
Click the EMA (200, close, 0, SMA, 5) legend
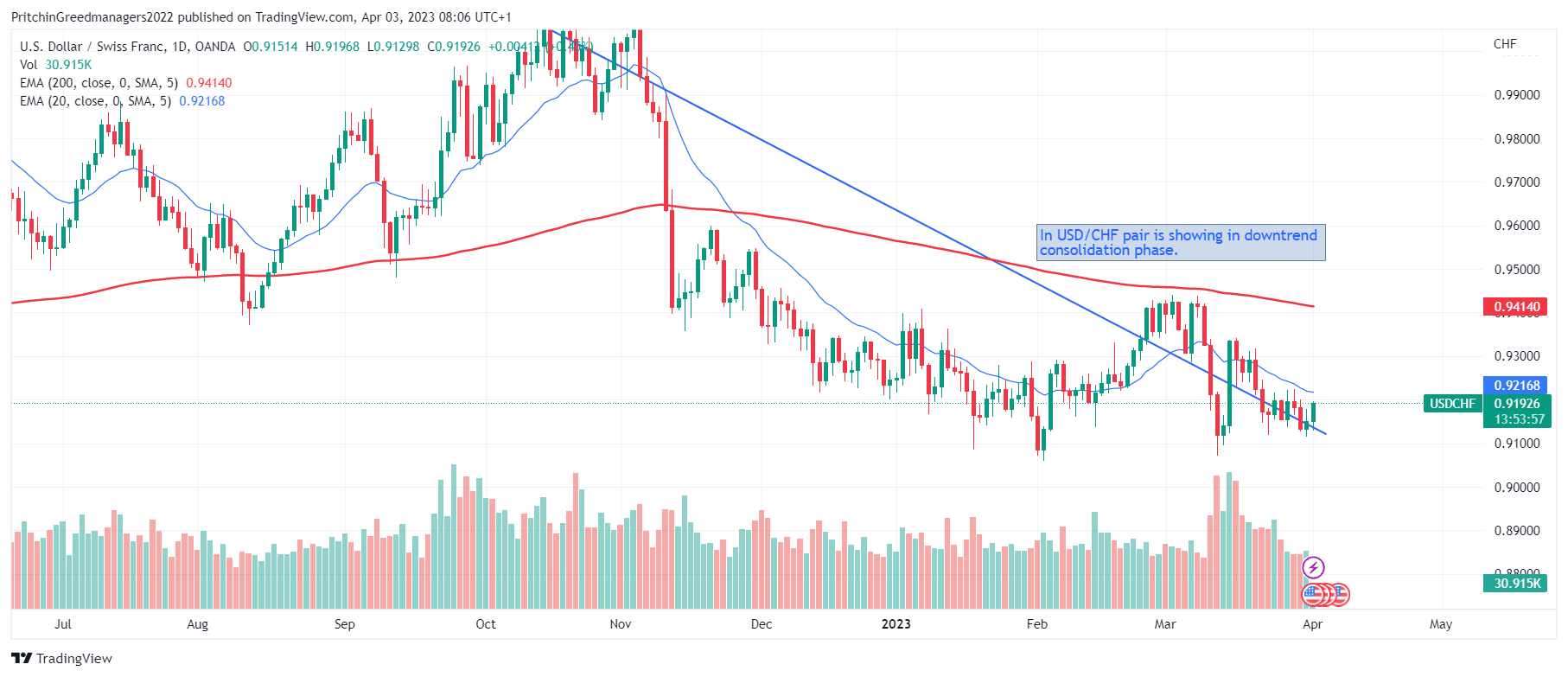(x=99, y=83)
